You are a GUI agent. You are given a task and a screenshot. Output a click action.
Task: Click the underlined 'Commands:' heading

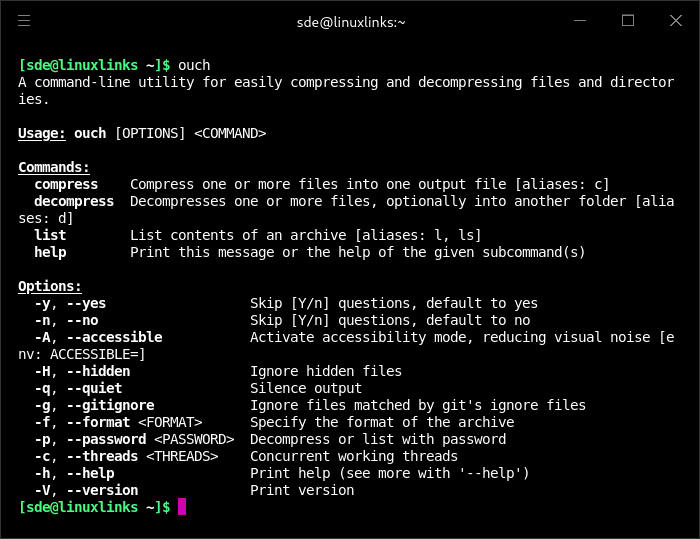pos(54,167)
